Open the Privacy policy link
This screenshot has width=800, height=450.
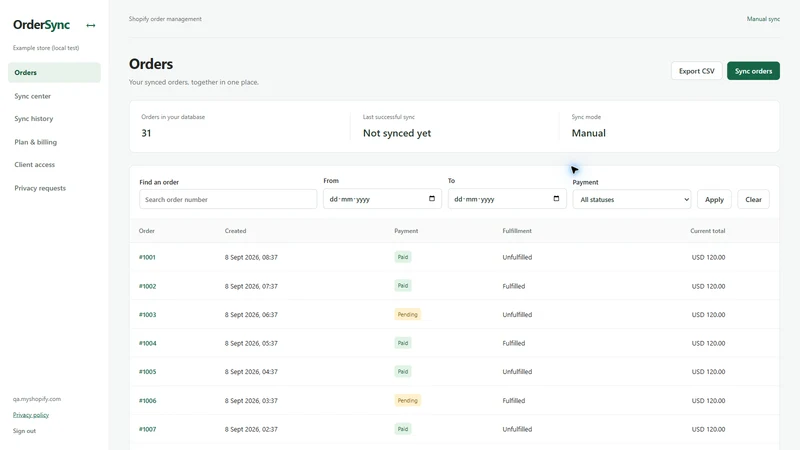click(x=31, y=415)
